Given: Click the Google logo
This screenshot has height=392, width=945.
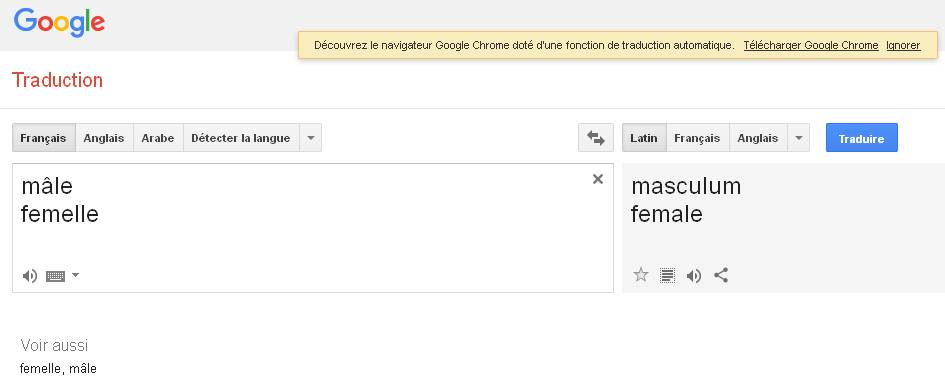Looking at the screenshot, I should [x=59, y=23].
